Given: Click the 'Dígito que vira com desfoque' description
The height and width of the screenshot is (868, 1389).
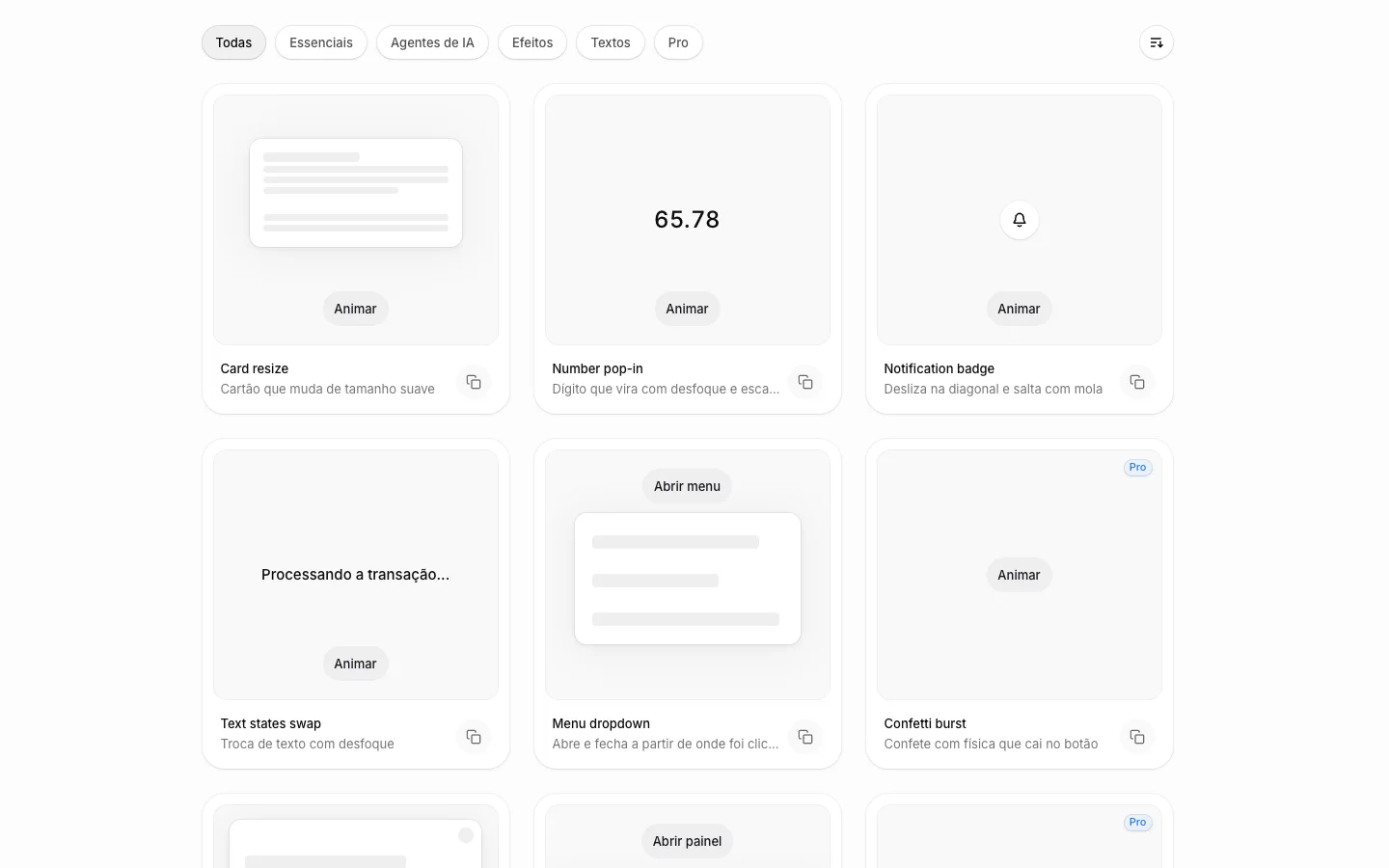Looking at the screenshot, I should tap(667, 389).
